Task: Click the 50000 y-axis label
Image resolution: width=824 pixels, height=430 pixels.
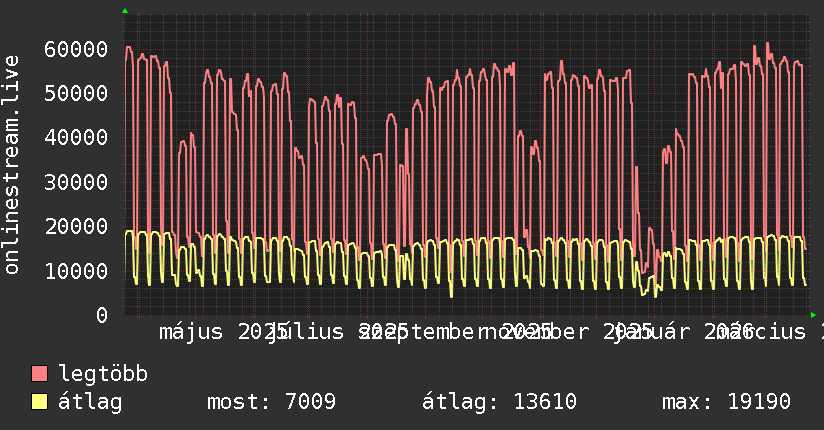Action: click(x=76, y=93)
